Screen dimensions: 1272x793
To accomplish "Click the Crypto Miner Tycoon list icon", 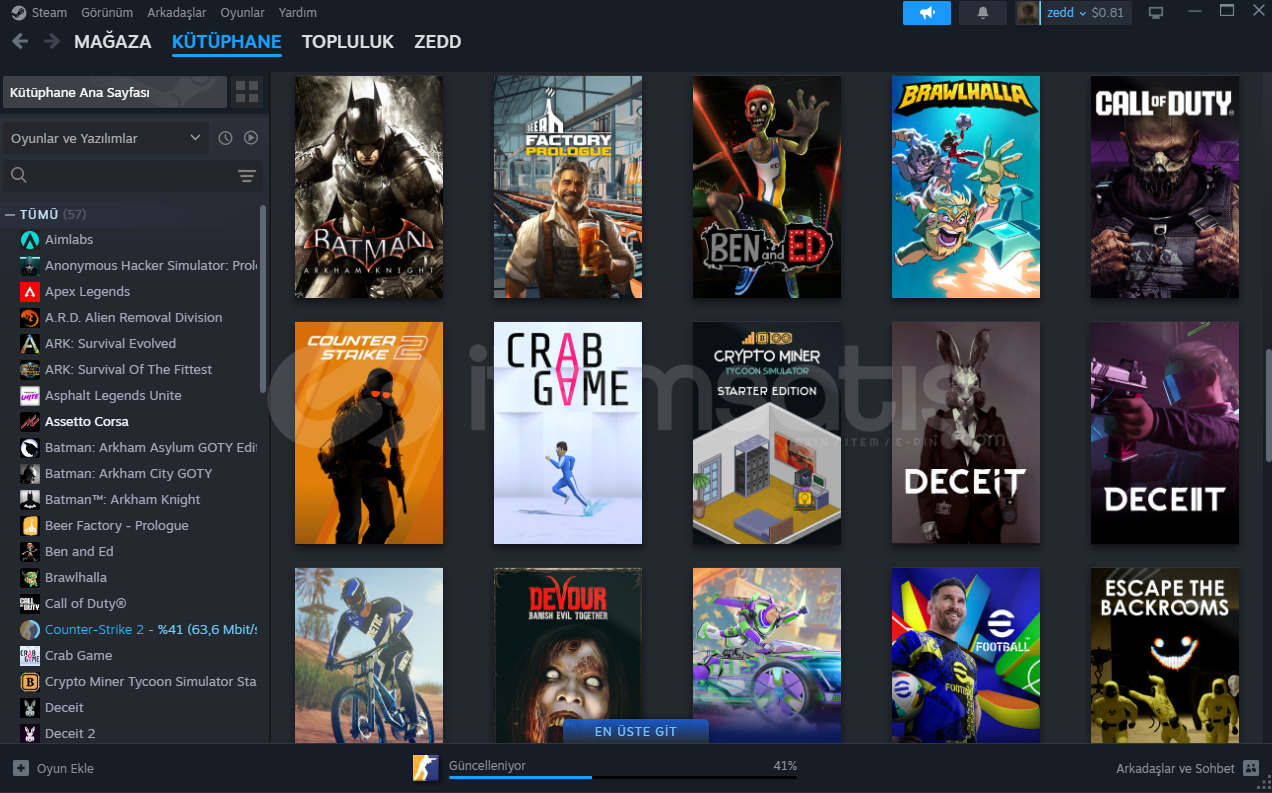I will [30, 682].
